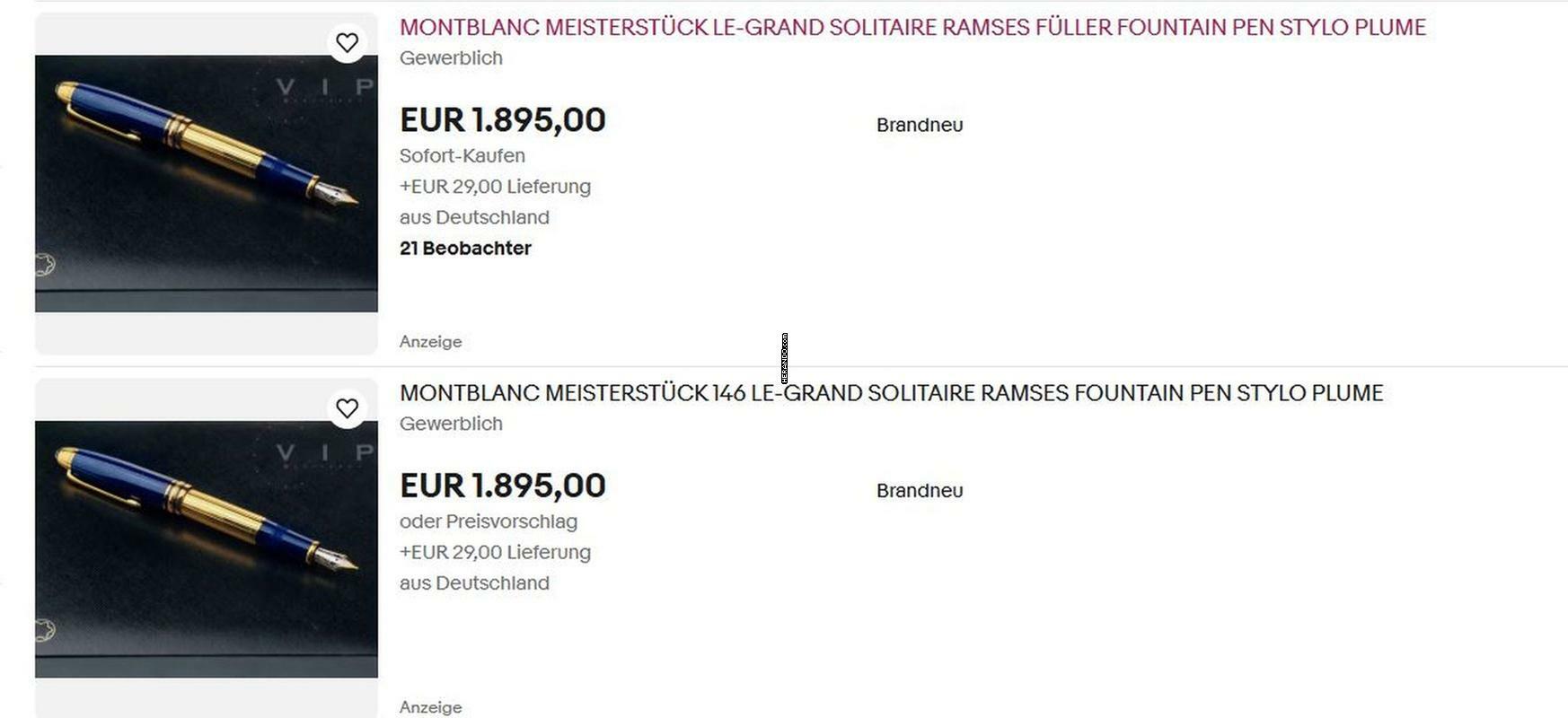Click the pen thumbnail of the Preisvorschlag listing
The image size is (1568, 718).
pyautogui.click(x=206, y=548)
